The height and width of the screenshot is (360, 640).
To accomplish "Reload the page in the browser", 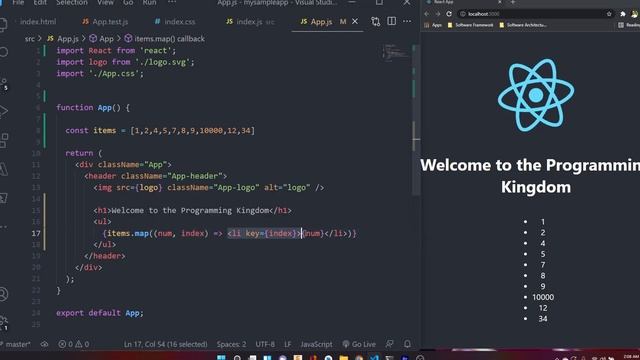I will click(x=449, y=14).
